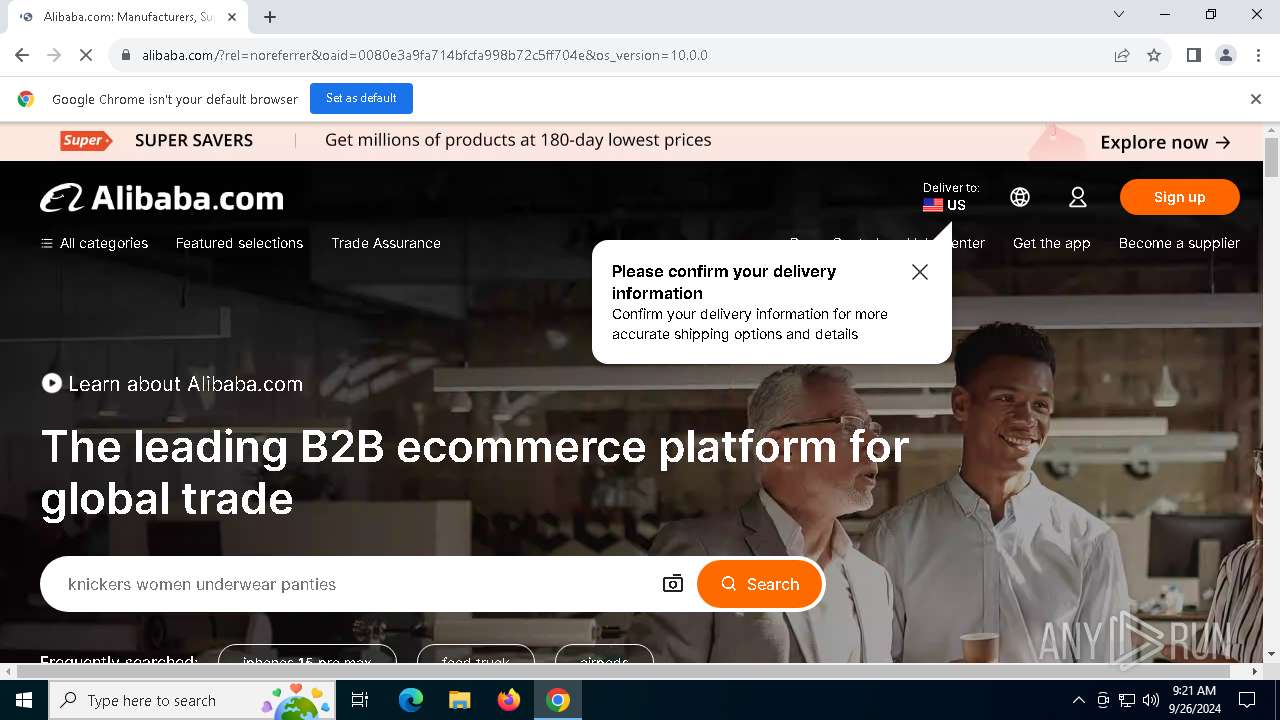Dismiss the default browser notification bar
This screenshot has width=1280, height=720.
pyautogui.click(x=1256, y=99)
